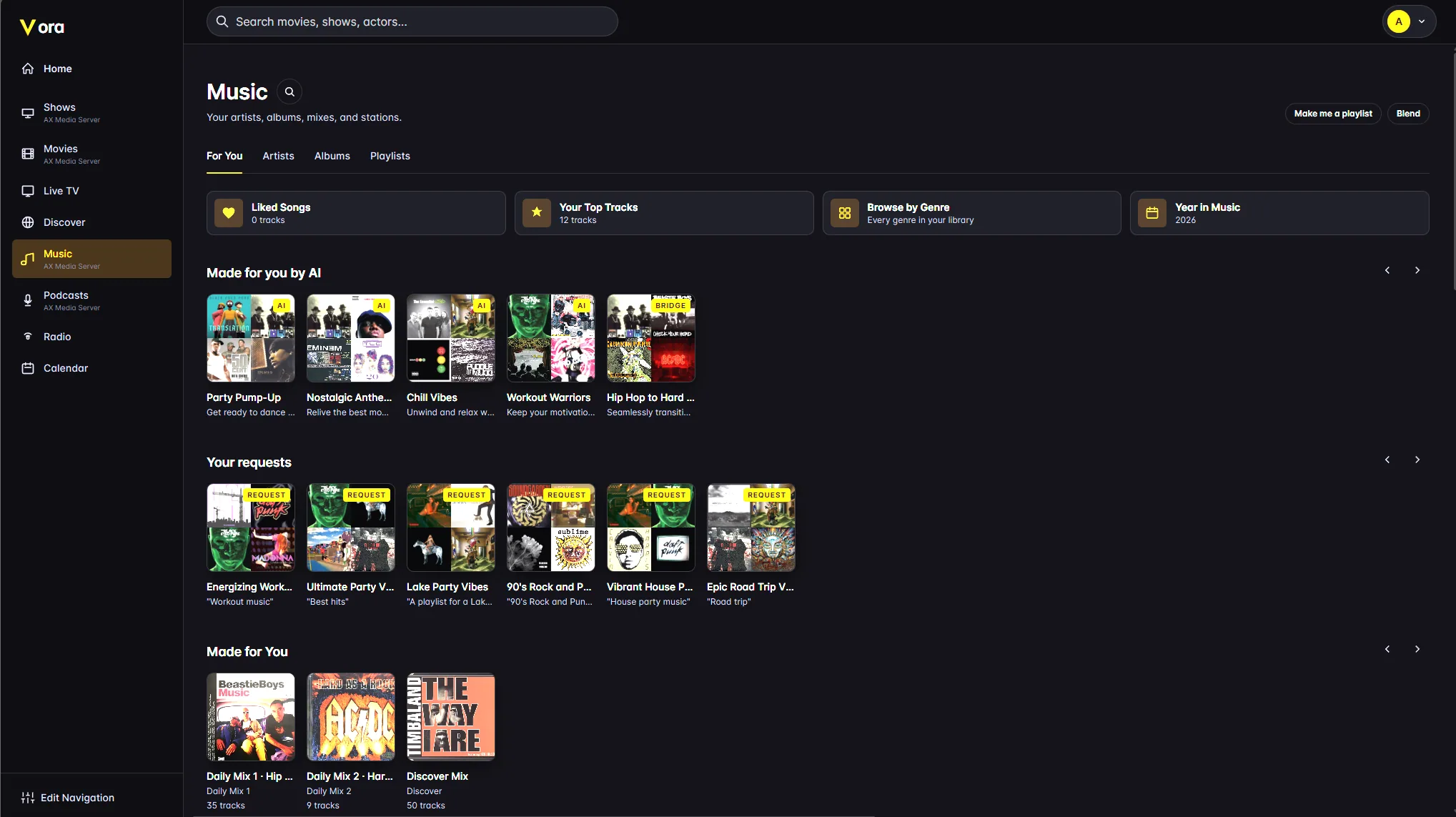Click the search magnifier next to Music heading
Viewport: 1456px width, 817px height.
(289, 91)
